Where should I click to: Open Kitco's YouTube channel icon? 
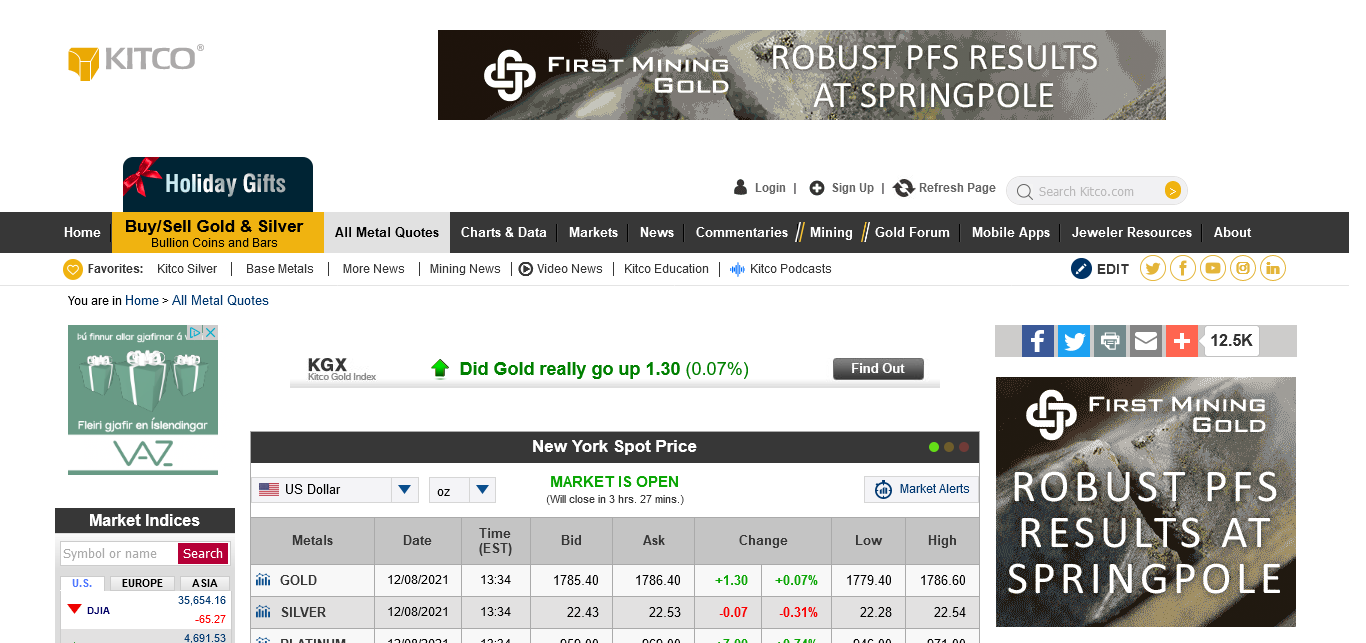(1213, 268)
